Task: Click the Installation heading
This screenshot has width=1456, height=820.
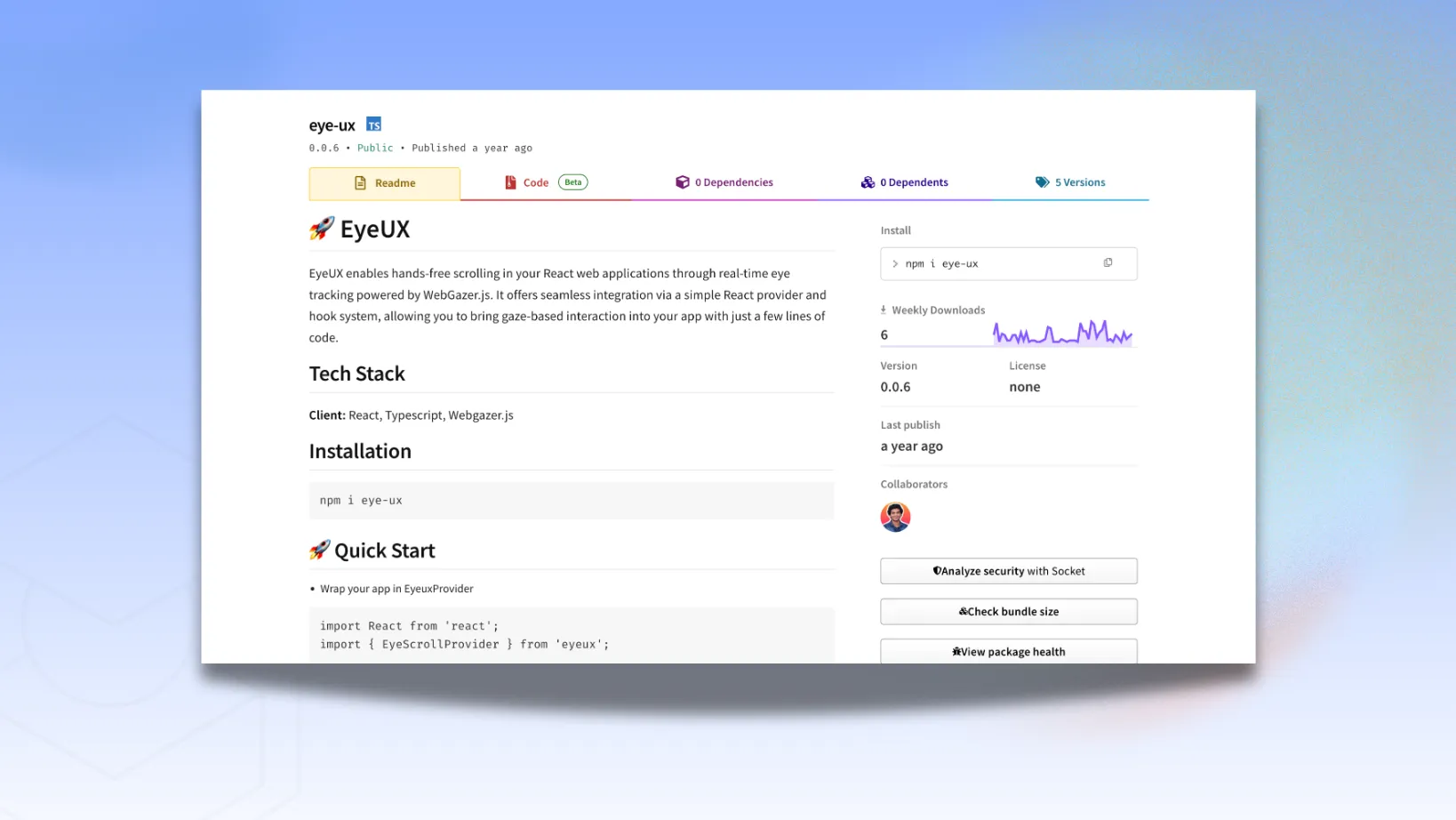Action: coord(360,451)
